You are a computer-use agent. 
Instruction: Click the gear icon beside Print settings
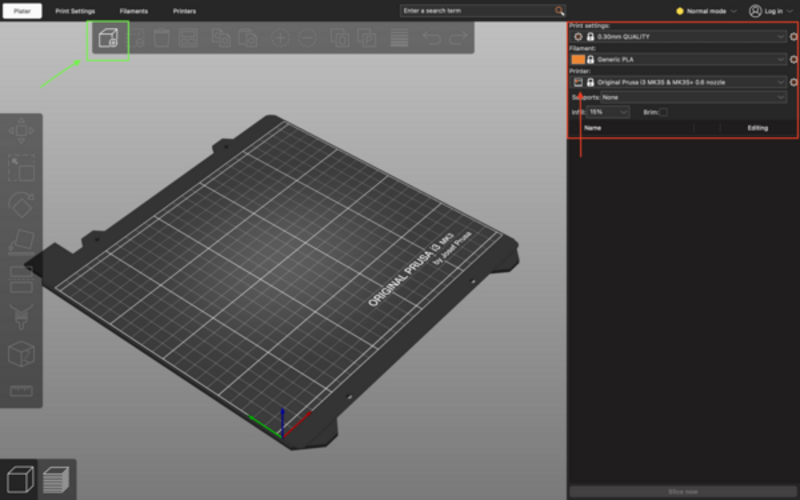click(793, 37)
